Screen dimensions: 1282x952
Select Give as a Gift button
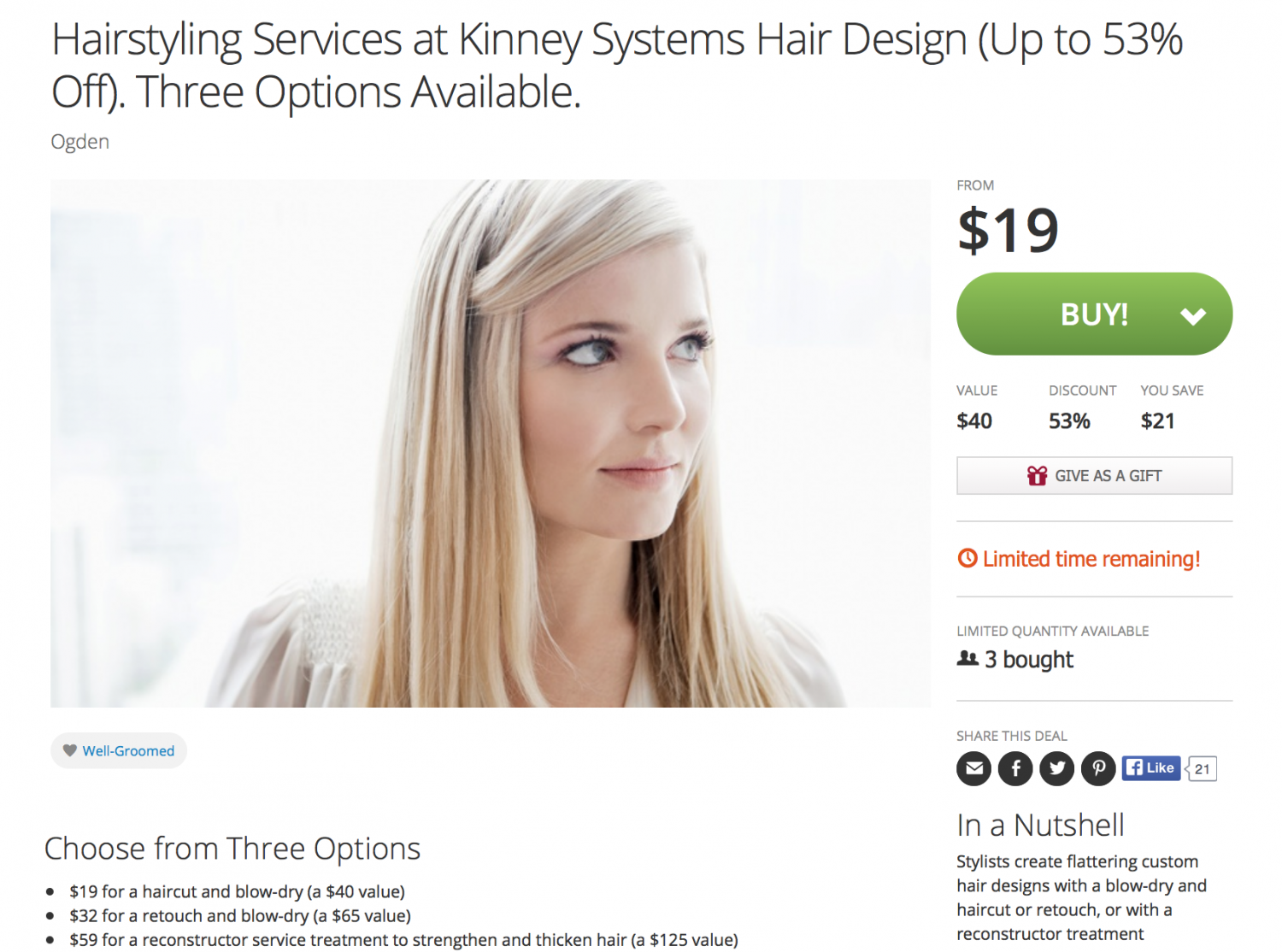1094,475
